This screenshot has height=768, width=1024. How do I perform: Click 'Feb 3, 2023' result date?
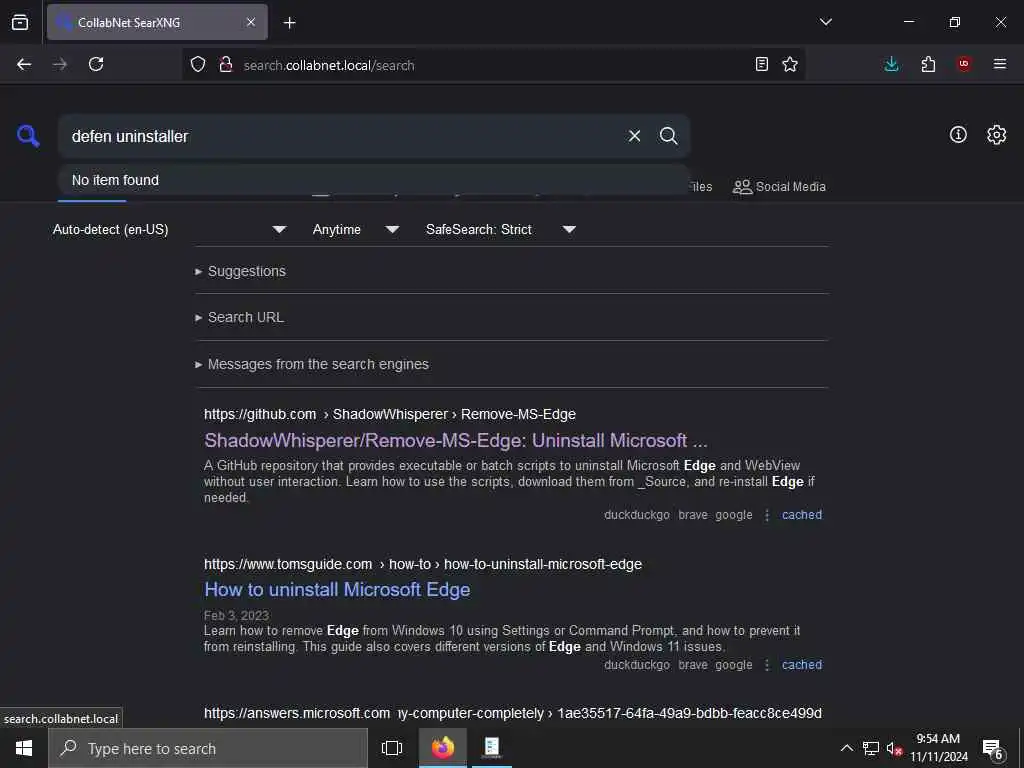236,615
